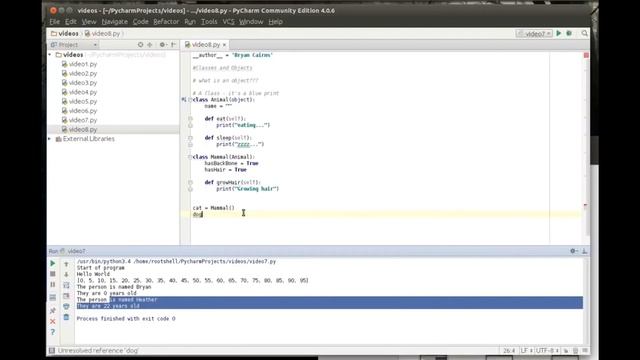
Task: Collapse all in Project panel
Action: tap(150, 44)
